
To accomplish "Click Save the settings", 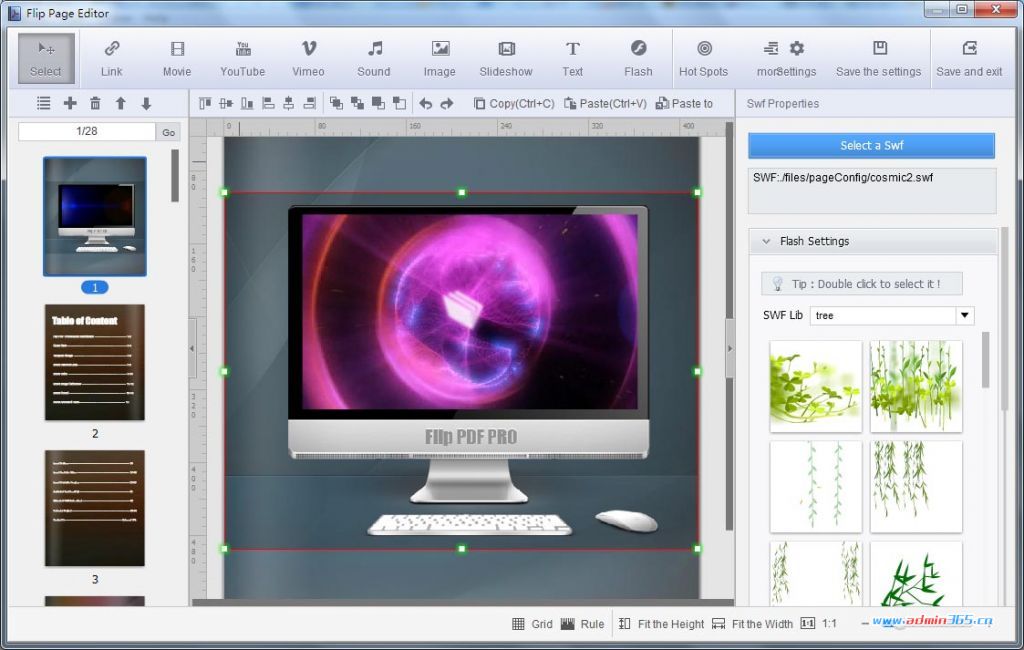I will tap(878, 58).
